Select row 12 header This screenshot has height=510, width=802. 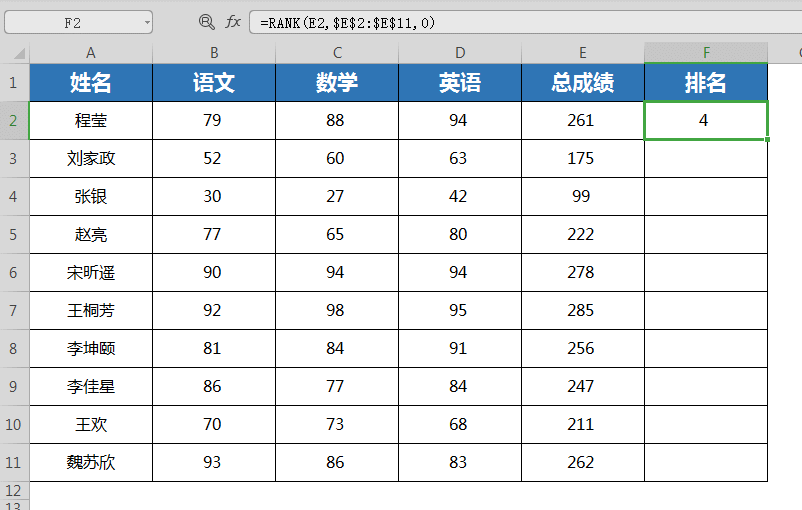click(14, 490)
